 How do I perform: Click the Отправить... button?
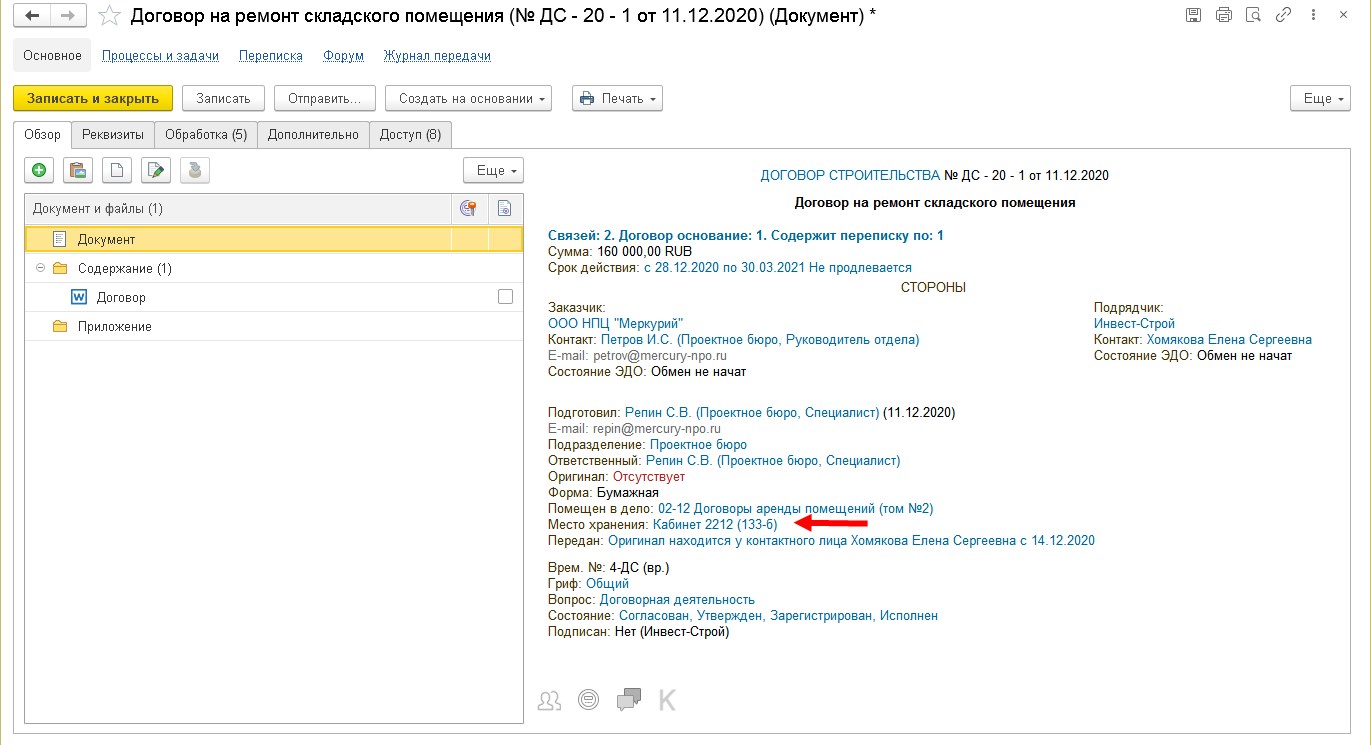coord(325,98)
